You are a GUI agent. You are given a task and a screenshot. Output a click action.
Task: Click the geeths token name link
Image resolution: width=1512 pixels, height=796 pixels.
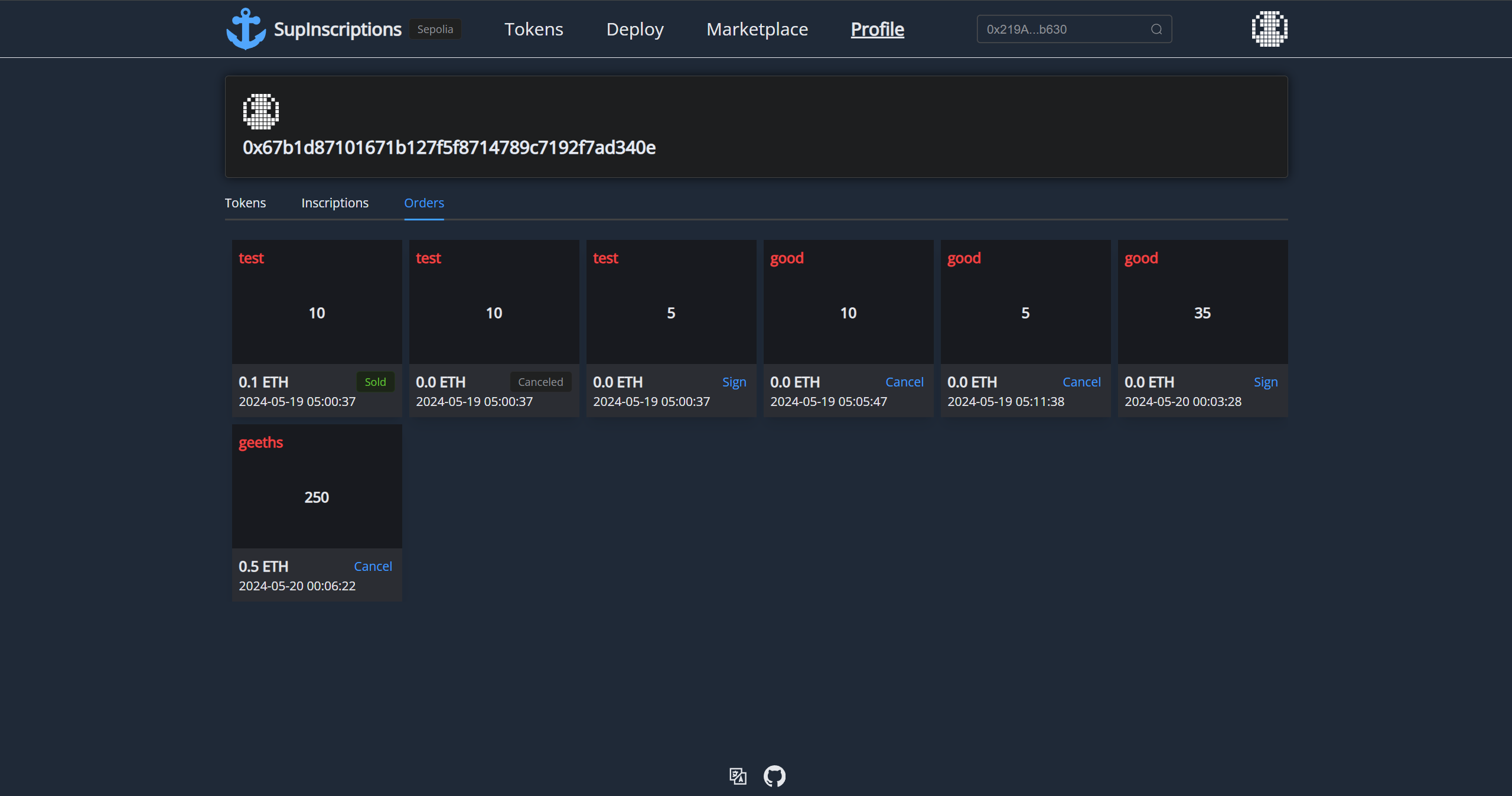[260, 443]
